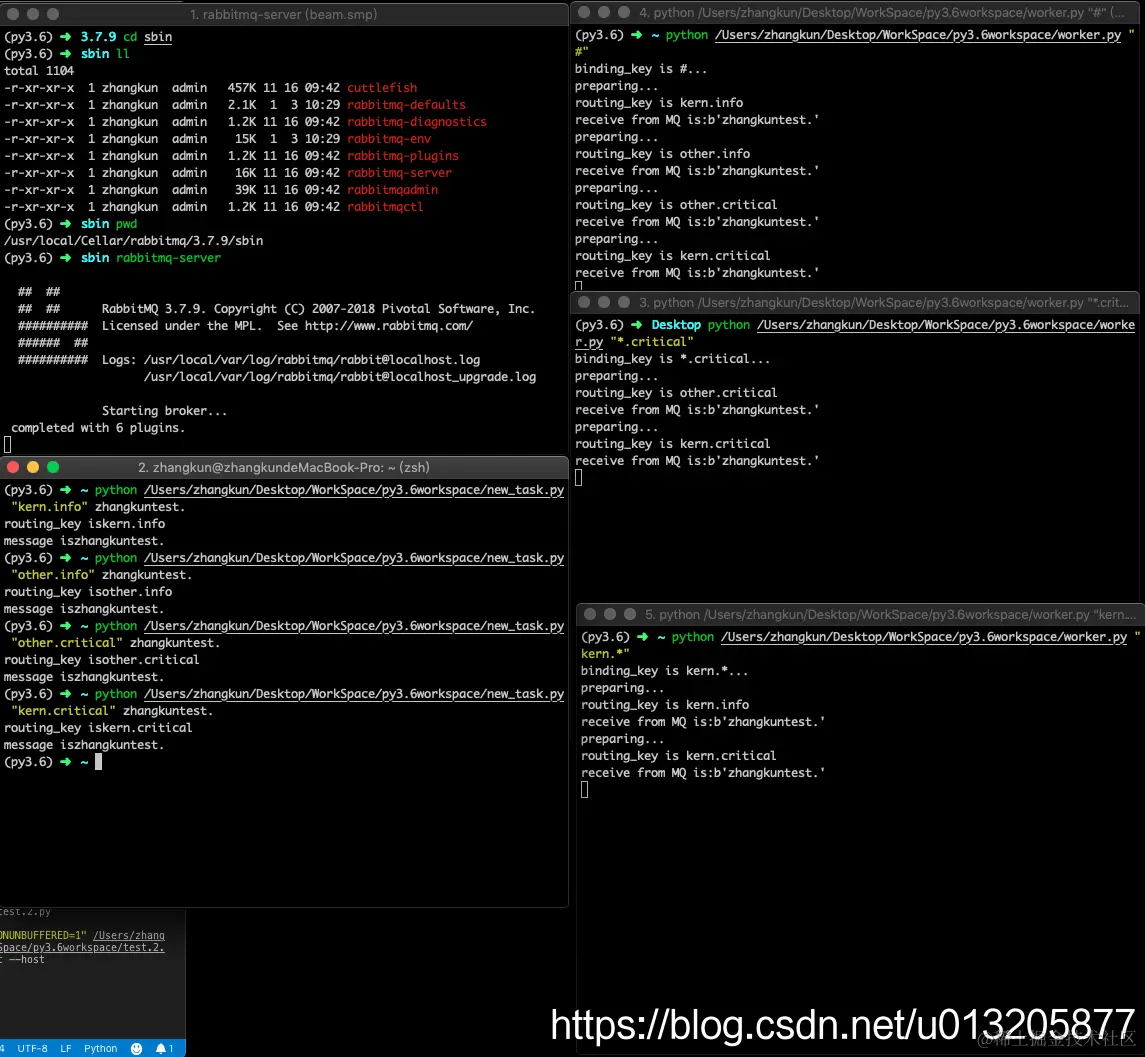Click the "binding_key is kern.*..." line

pyautogui.click(x=665, y=671)
